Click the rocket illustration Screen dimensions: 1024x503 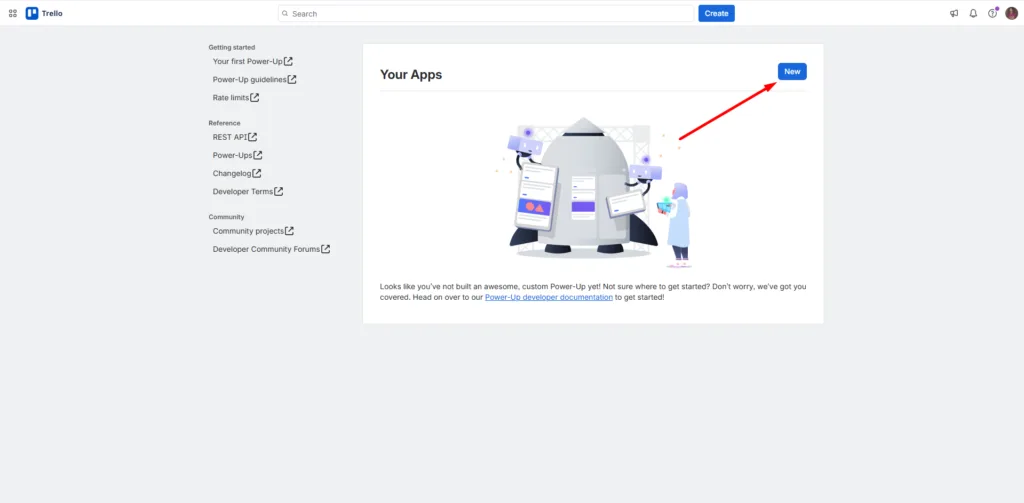(x=593, y=192)
